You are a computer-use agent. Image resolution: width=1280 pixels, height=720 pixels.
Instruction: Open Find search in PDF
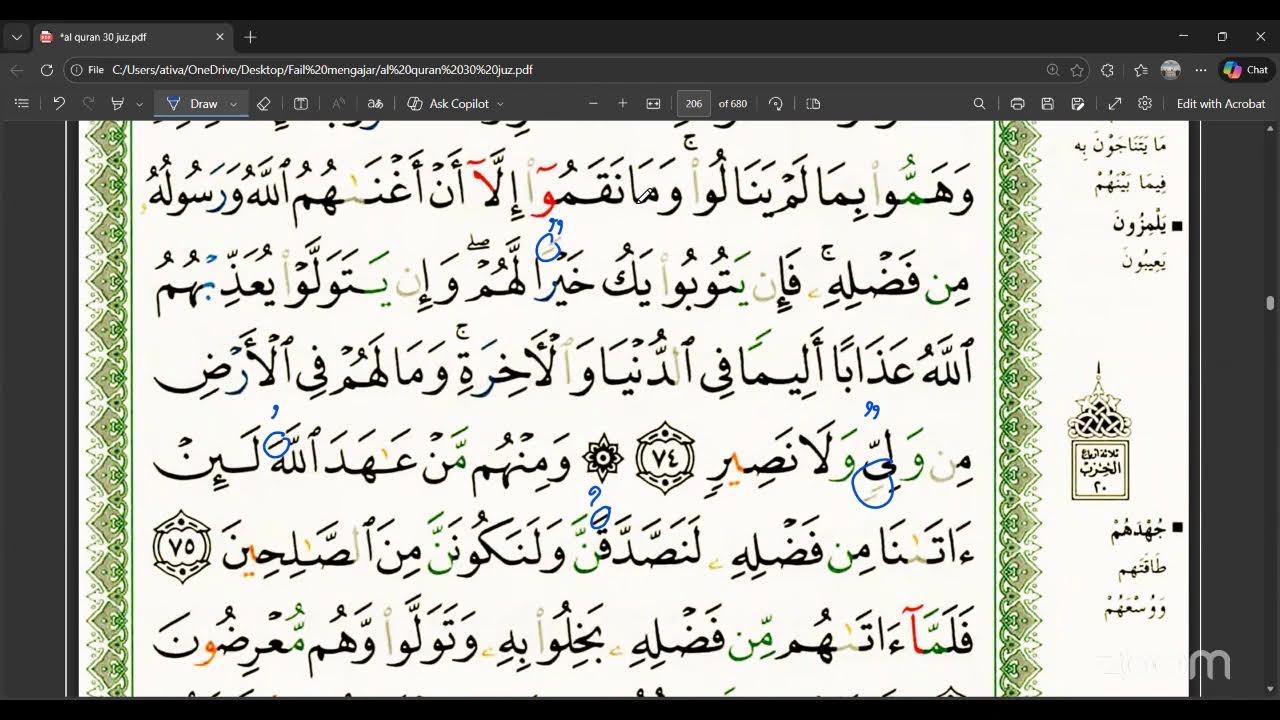(x=979, y=103)
